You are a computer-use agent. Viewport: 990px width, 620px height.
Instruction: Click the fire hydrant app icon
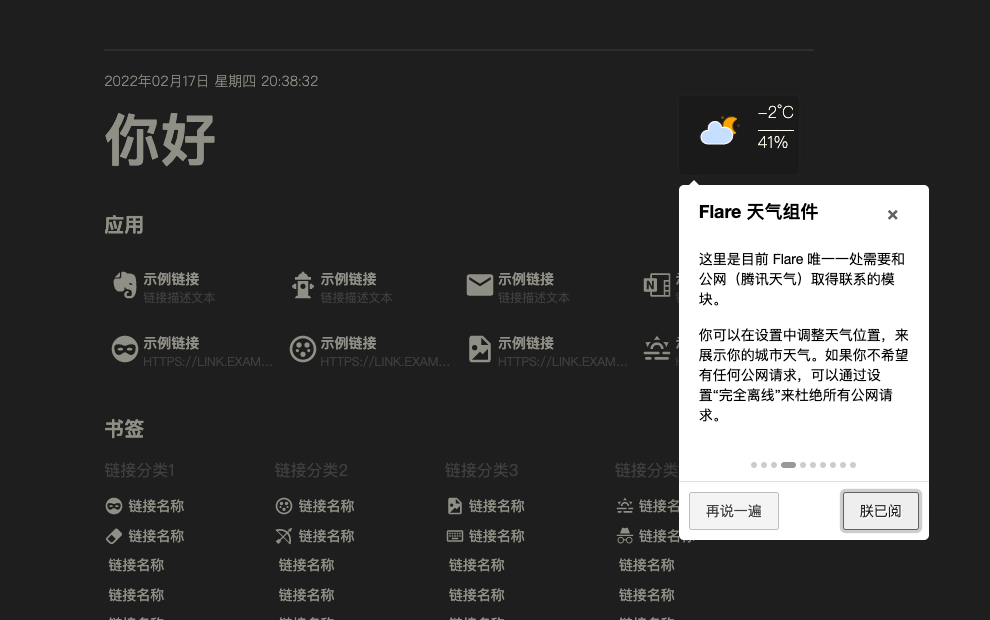(x=303, y=285)
